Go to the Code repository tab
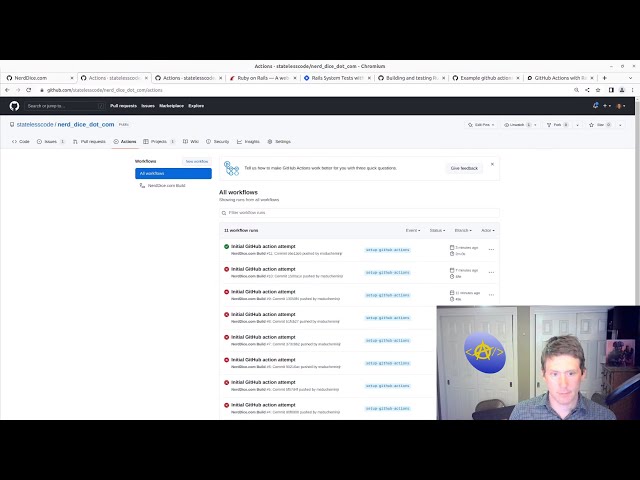 (x=21, y=142)
